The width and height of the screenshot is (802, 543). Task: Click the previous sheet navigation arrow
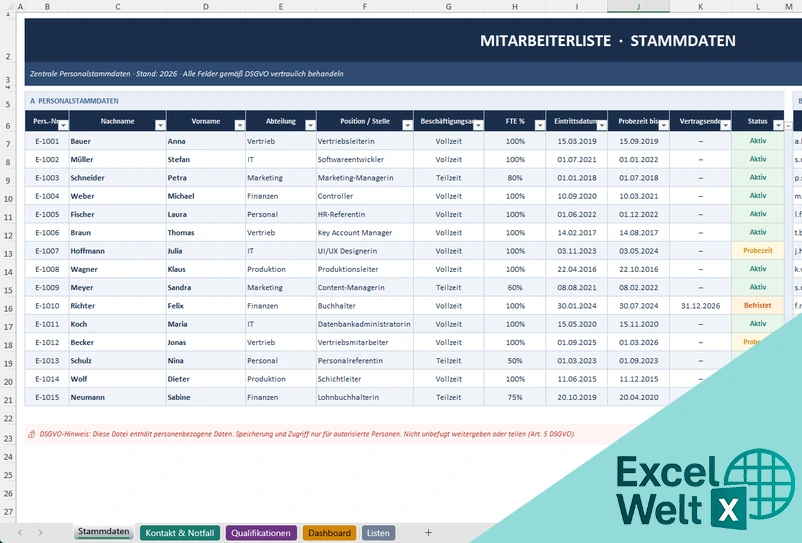(20, 533)
